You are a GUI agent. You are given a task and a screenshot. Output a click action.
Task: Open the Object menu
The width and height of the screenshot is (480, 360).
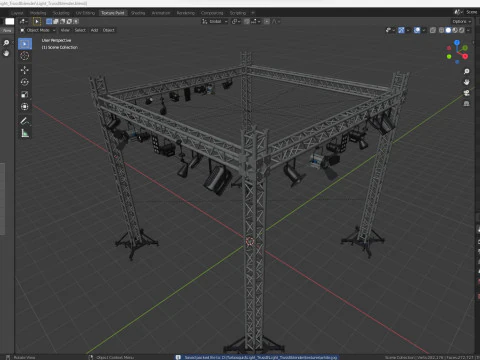point(109,30)
